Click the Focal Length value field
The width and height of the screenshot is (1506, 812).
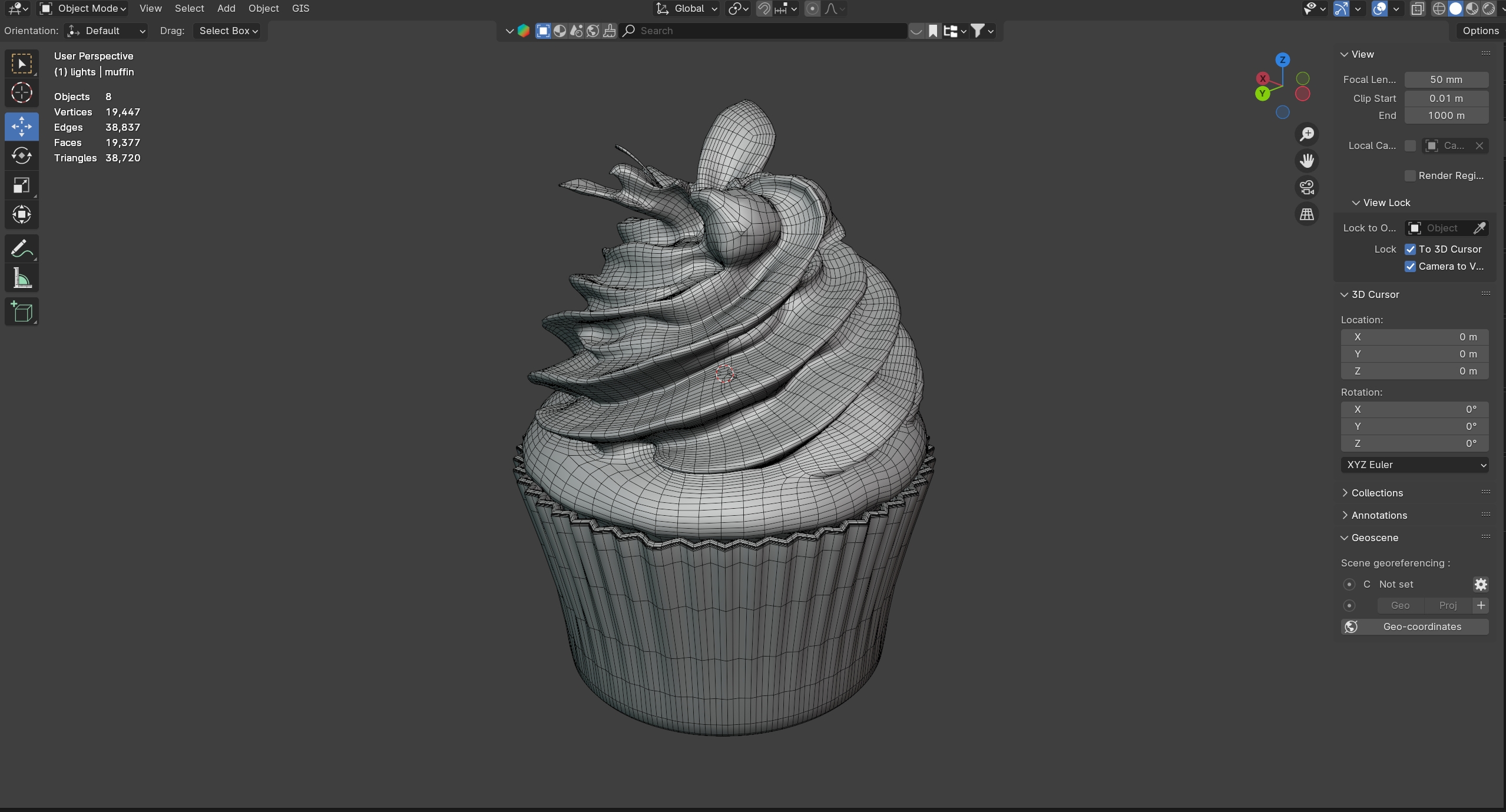[1446, 79]
